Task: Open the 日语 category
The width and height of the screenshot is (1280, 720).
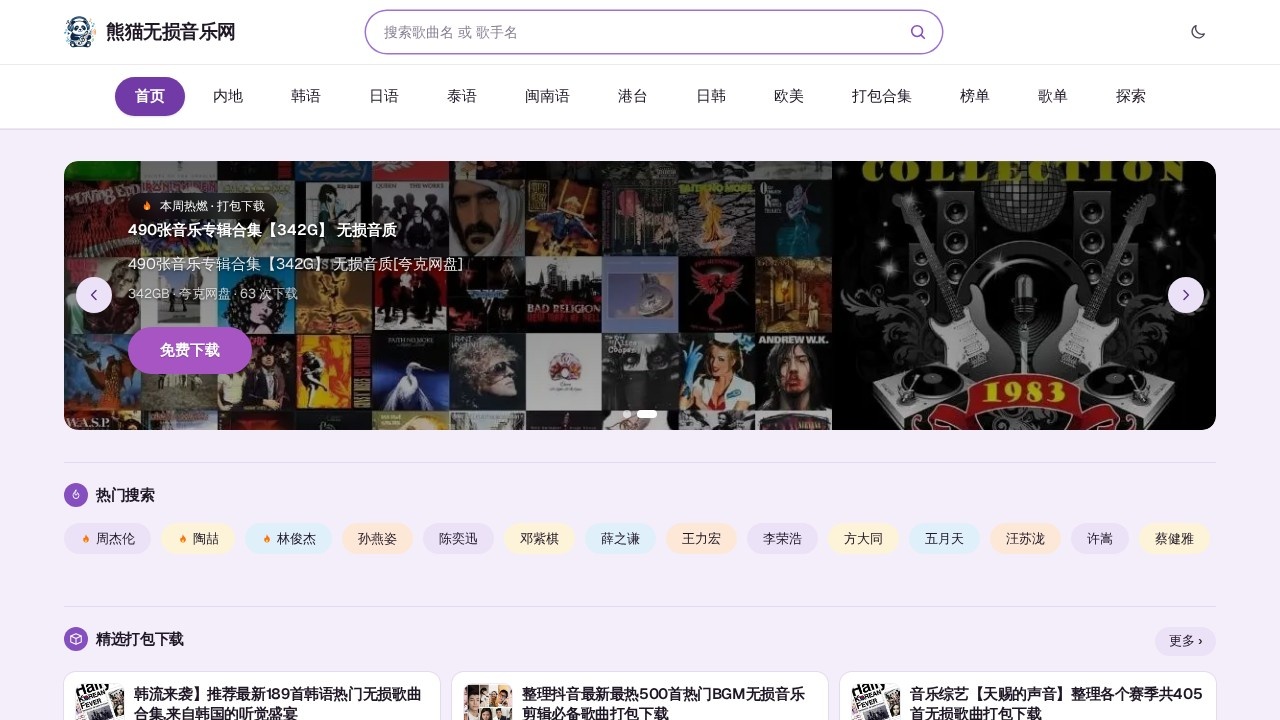Action: [x=384, y=96]
